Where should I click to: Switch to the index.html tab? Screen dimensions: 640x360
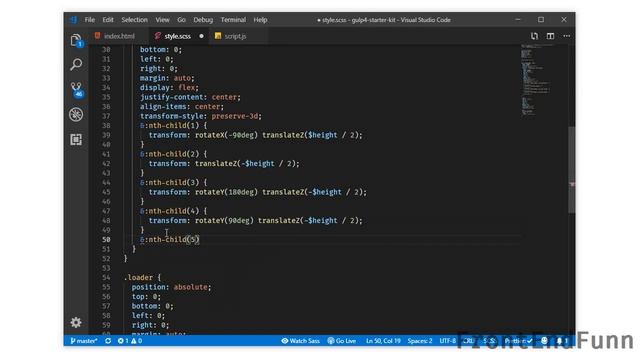coord(119,36)
